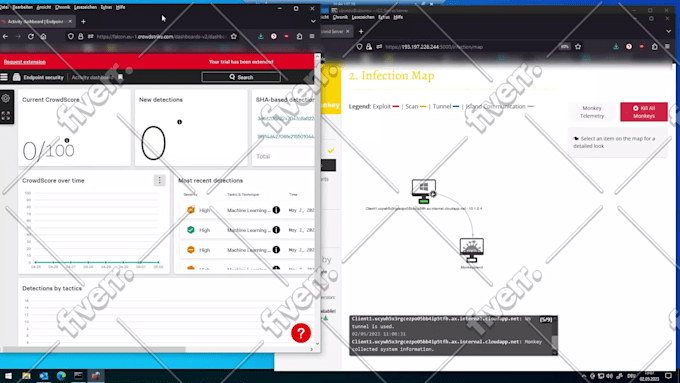680x383 pixels.
Task: Open the Bearbeiten menu in CrowdStrike browser
Action: coord(22,7)
